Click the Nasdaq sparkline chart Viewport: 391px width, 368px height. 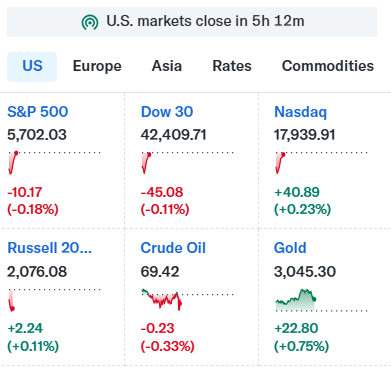pyautogui.click(x=321, y=163)
